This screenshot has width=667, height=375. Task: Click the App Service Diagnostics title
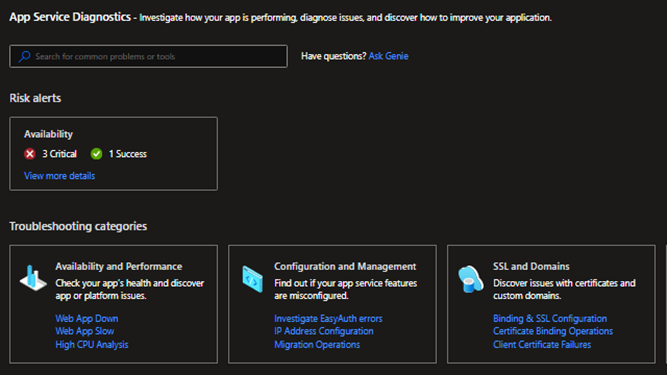click(x=70, y=17)
